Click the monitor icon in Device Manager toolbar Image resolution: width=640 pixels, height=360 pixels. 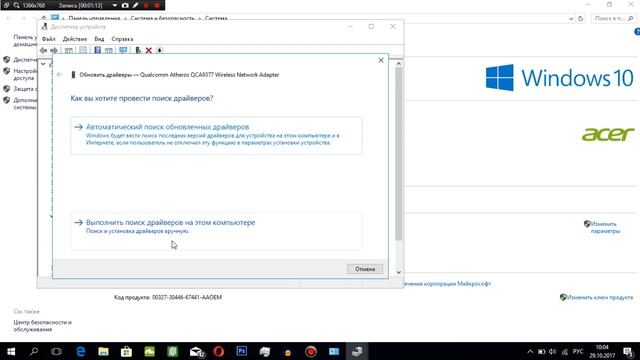pyautogui.click(x=123, y=50)
